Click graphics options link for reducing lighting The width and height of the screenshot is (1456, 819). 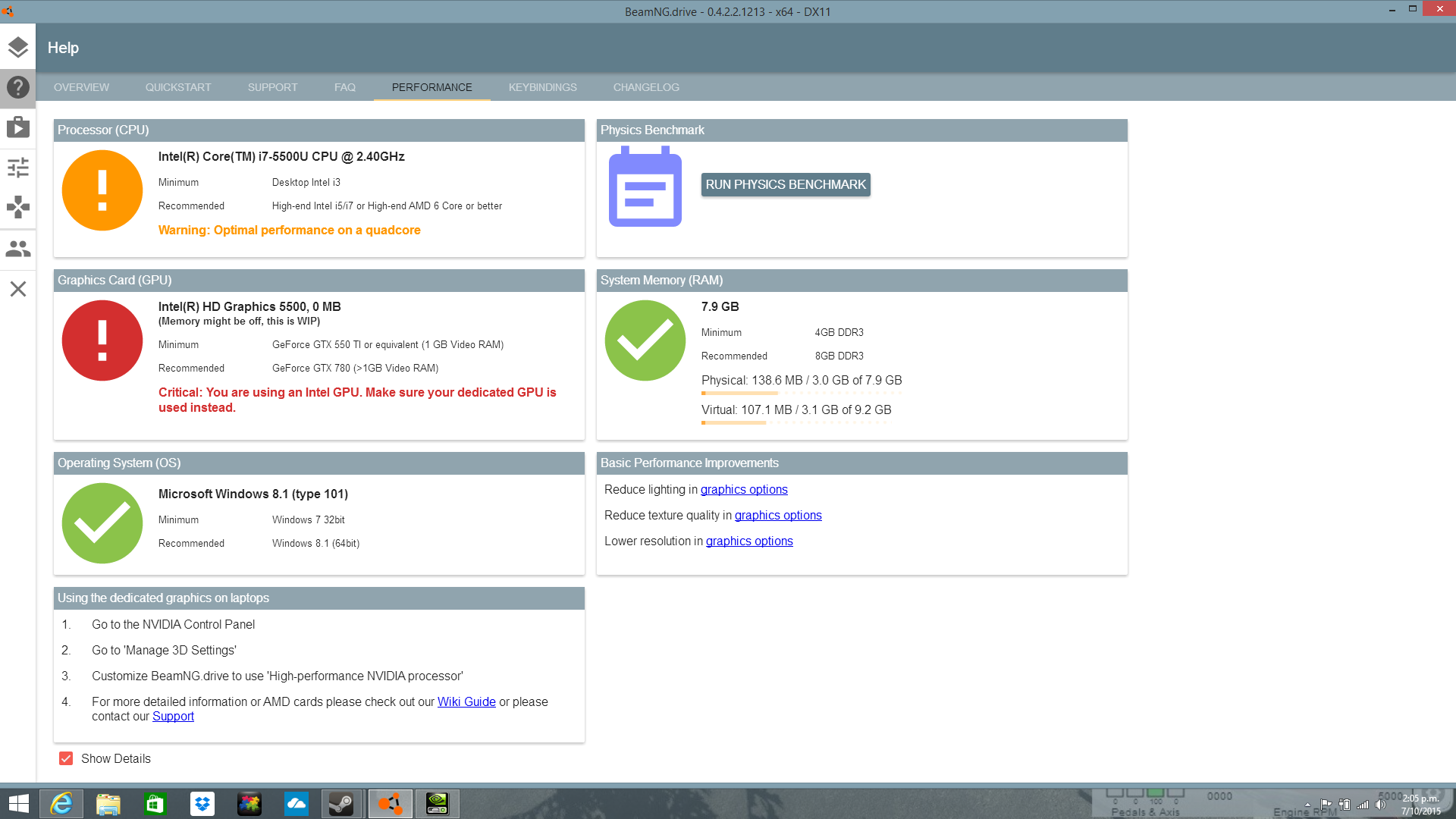pyautogui.click(x=744, y=489)
